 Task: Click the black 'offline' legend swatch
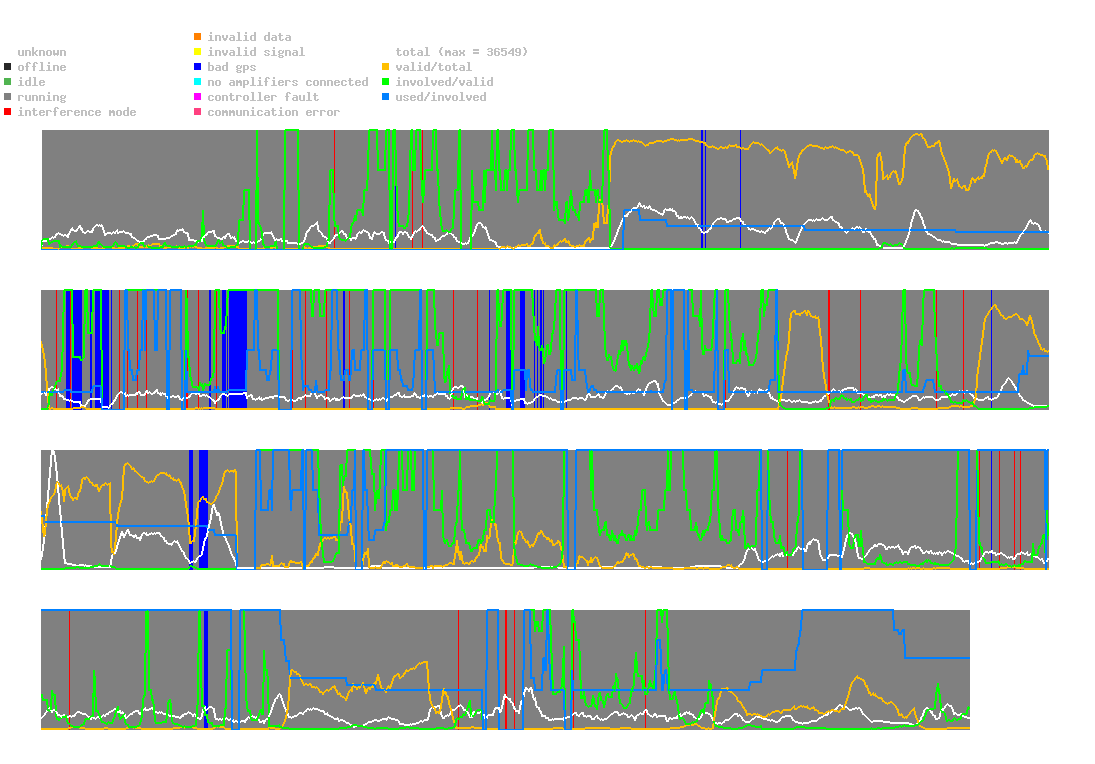point(8,67)
